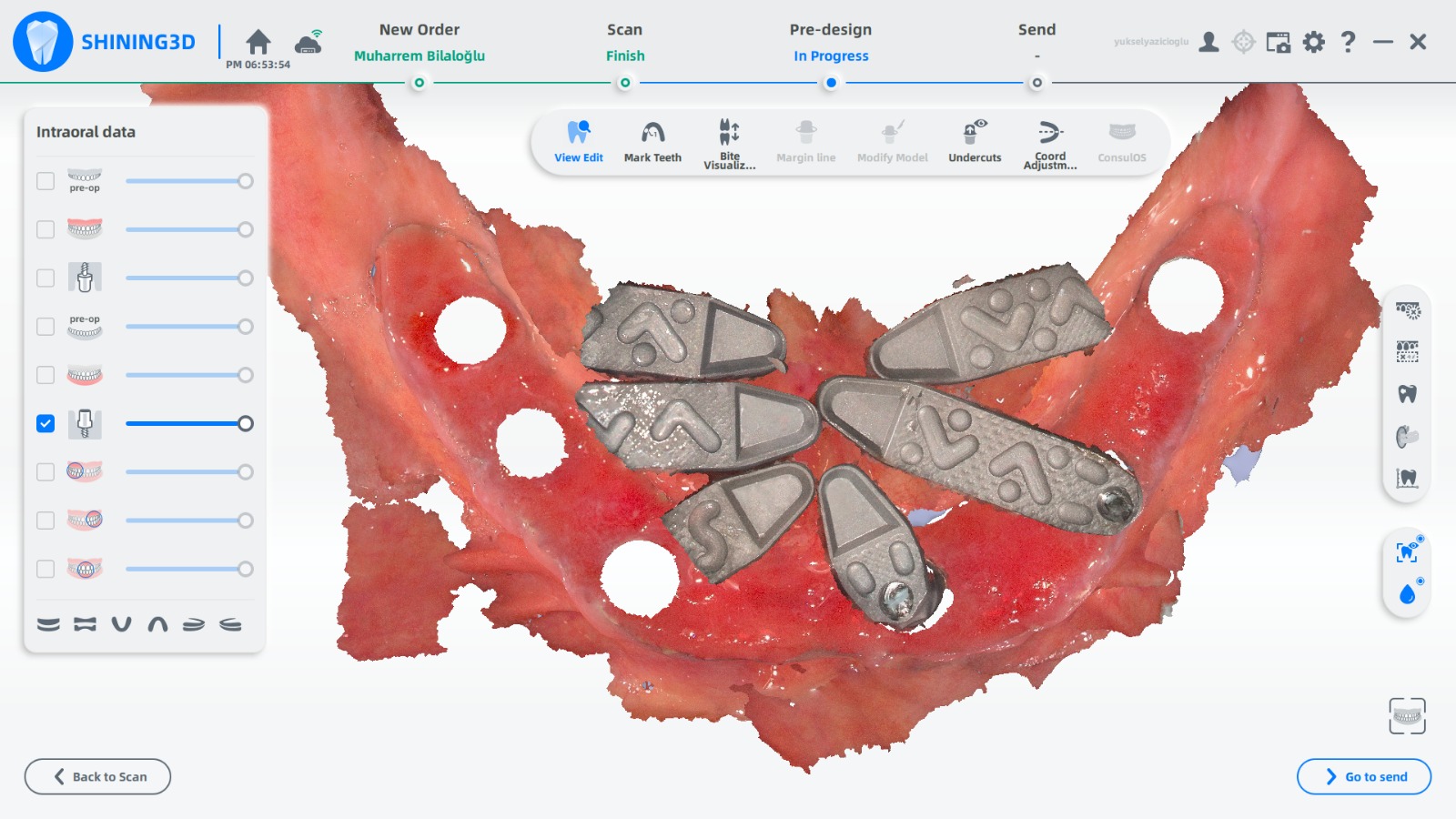Switch to the New Order step
This screenshot has height=819, width=1456.
point(419,42)
